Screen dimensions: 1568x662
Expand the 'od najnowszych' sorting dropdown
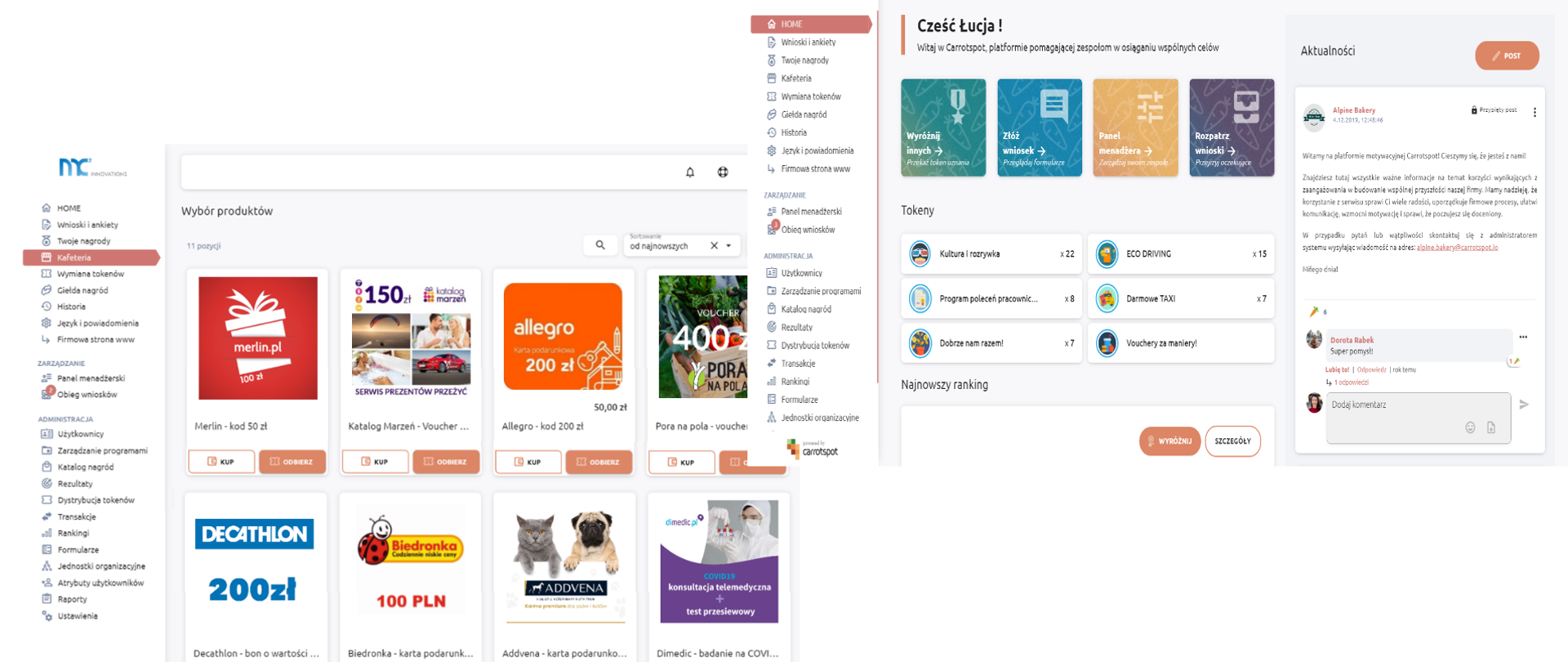(x=729, y=245)
